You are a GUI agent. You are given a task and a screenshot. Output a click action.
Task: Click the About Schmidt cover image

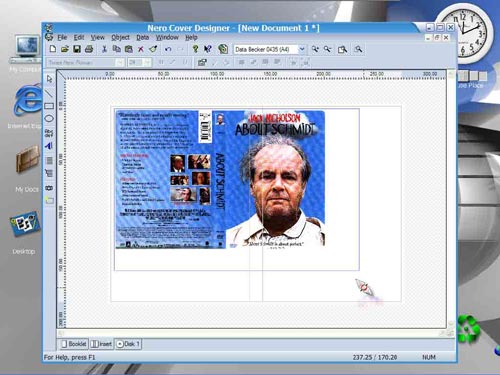[x=220, y=179]
